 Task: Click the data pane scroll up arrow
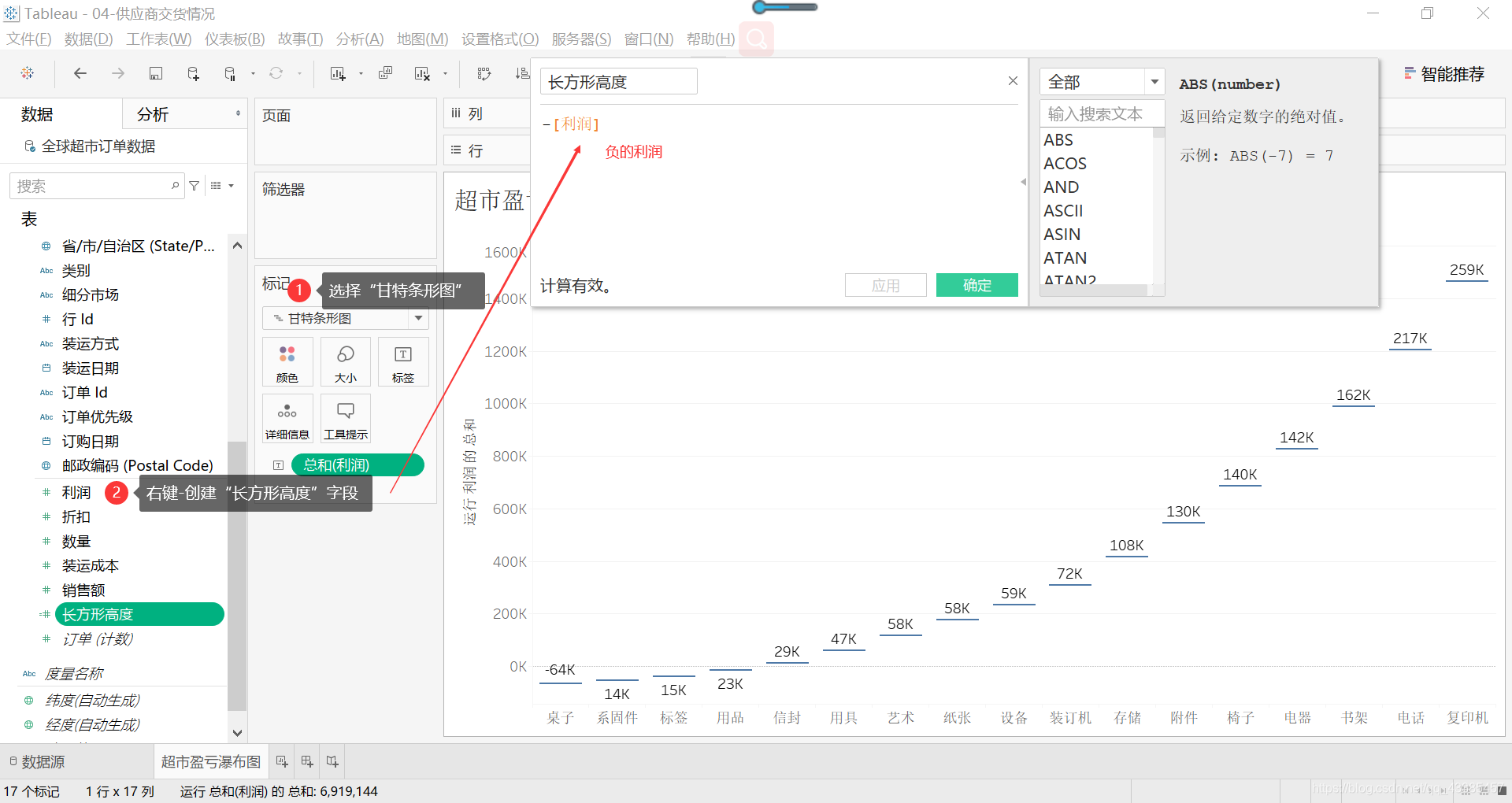click(237, 246)
